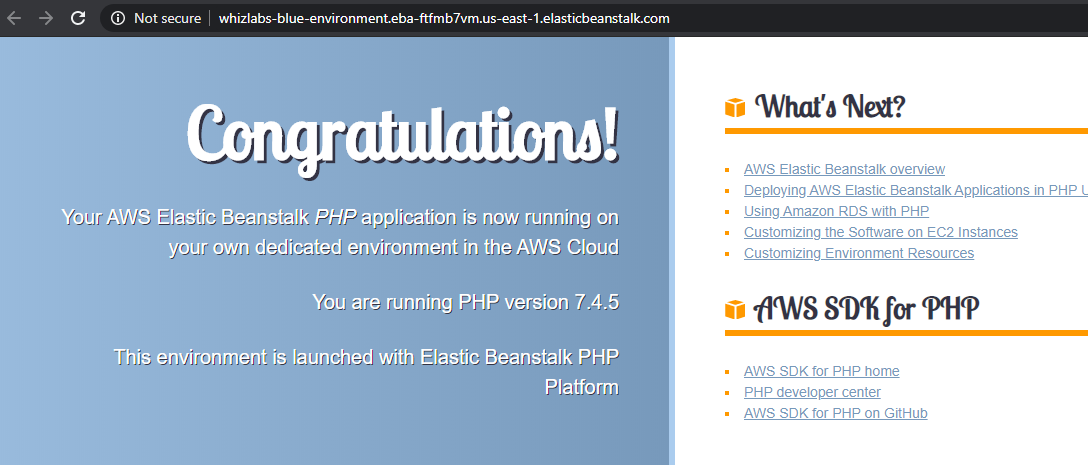Open site info via Not secure icon

tap(119, 18)
